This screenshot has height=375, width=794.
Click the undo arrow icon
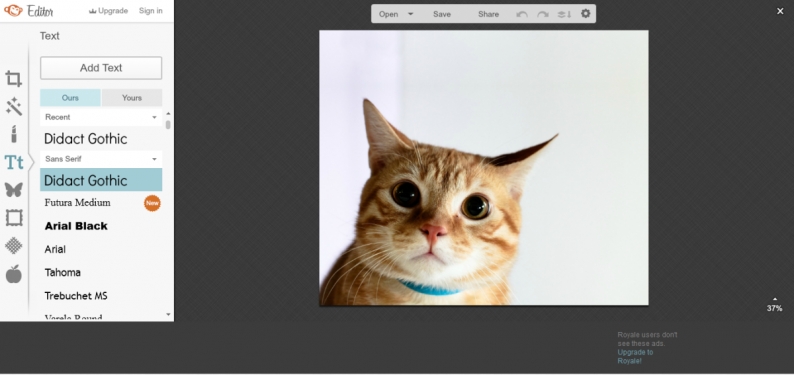click(522, 14)
